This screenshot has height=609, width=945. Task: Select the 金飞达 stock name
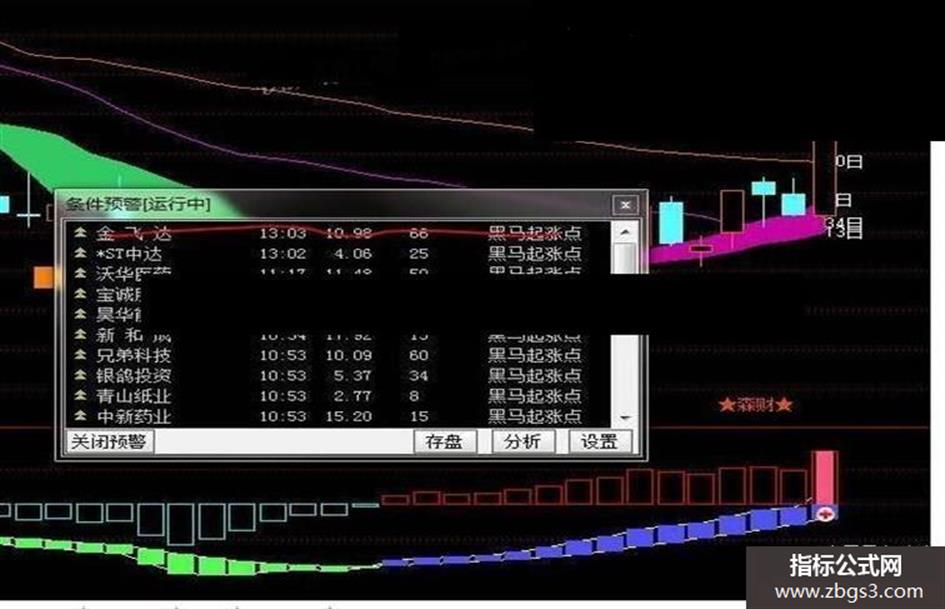pos(133,233)
